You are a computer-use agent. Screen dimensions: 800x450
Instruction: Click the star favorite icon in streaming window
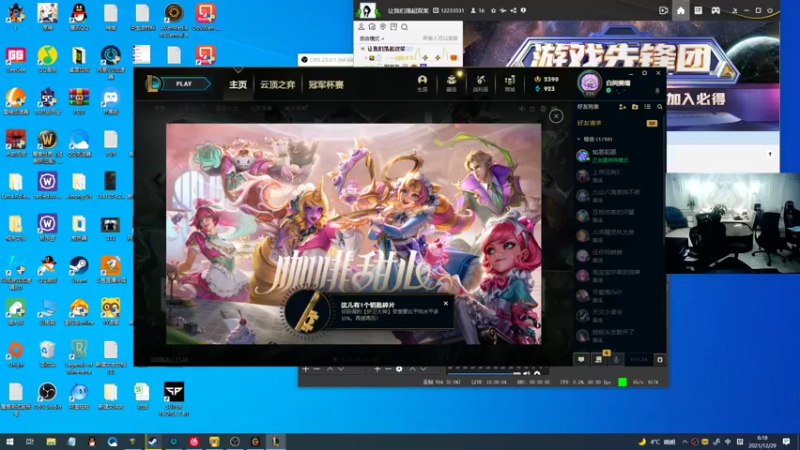pyautogui.click(x=493, y=10)
